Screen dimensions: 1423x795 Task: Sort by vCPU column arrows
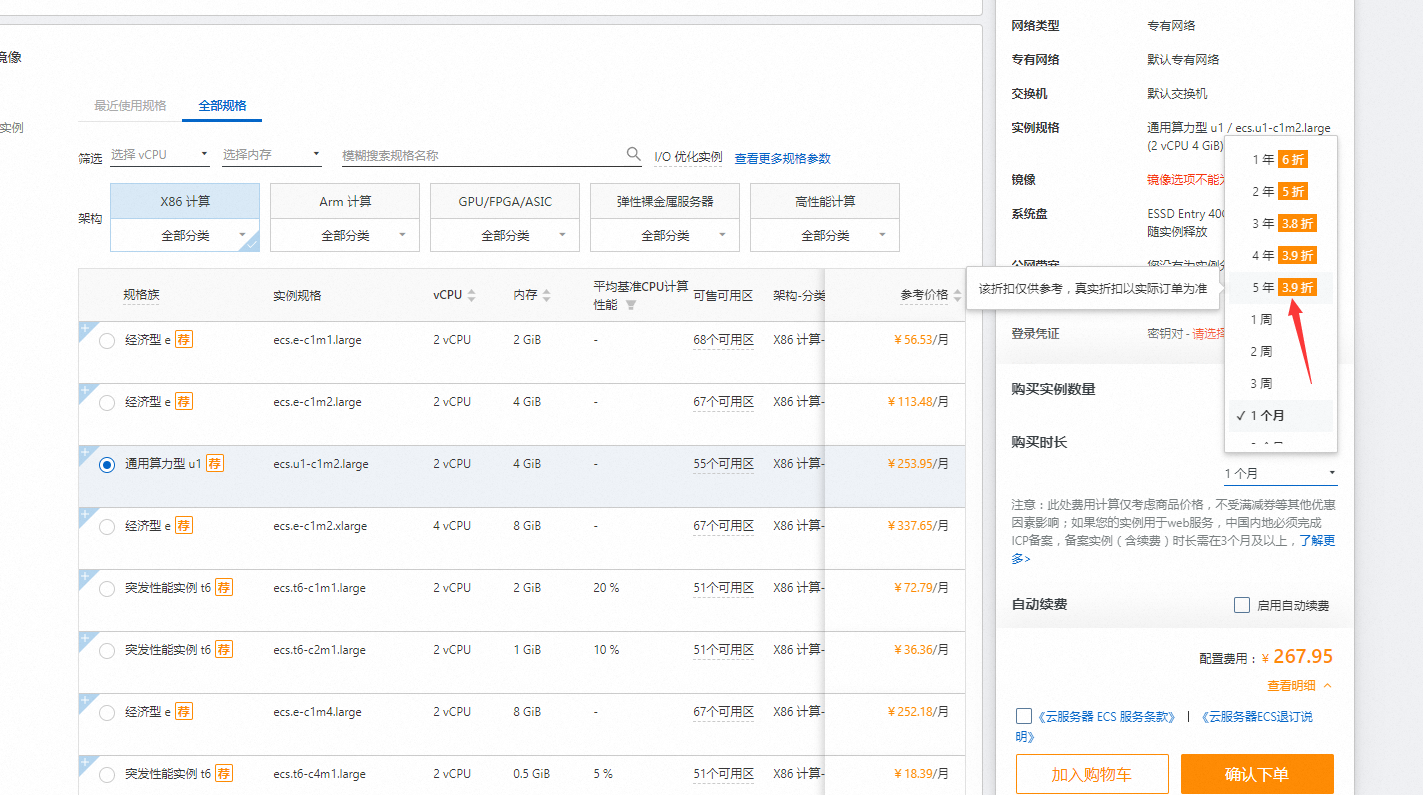click(x=471, y=295)
